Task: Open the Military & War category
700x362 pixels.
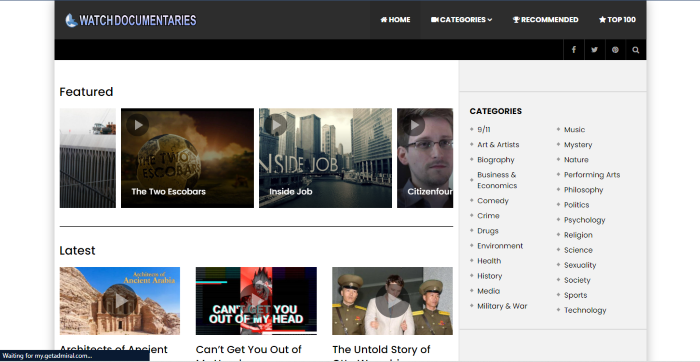Action: click(x=502, y=306)
